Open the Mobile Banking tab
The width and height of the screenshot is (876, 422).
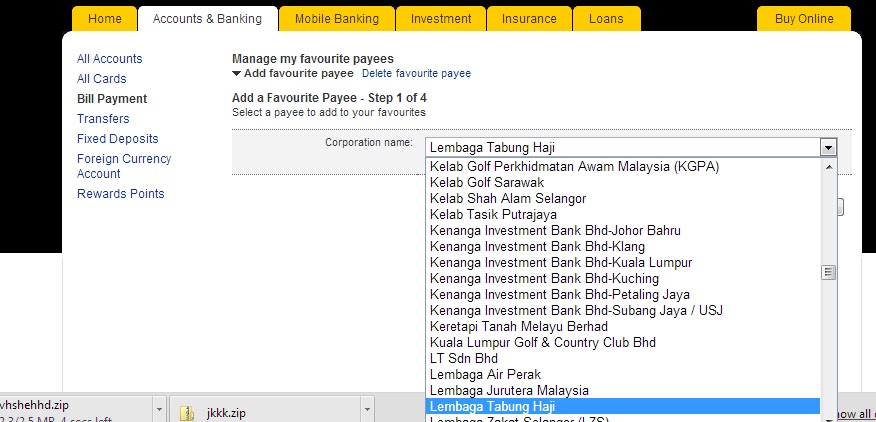point(337,19)
